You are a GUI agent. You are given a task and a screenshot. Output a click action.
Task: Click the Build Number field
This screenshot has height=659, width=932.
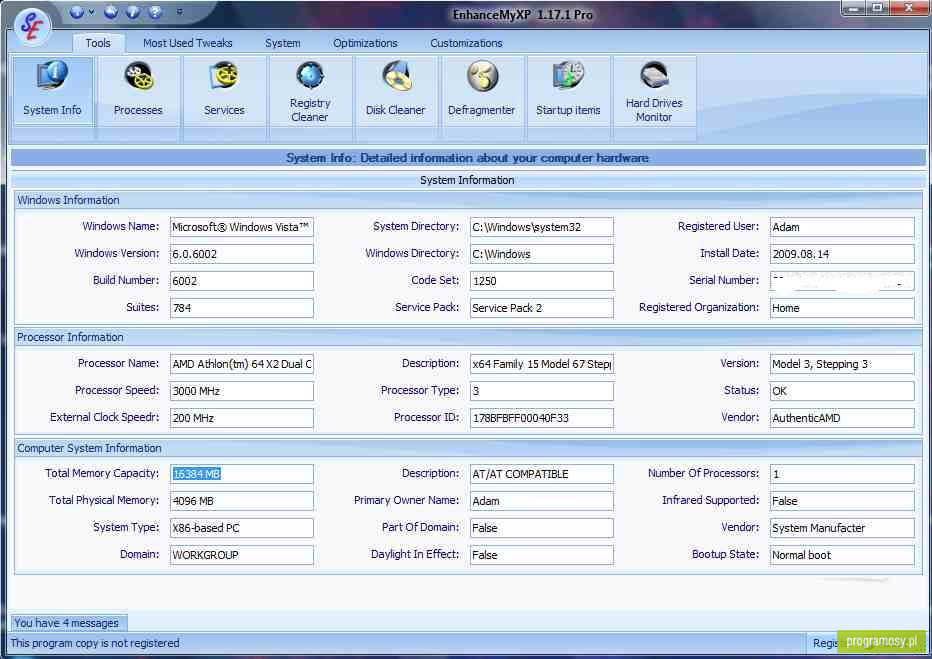241,280
